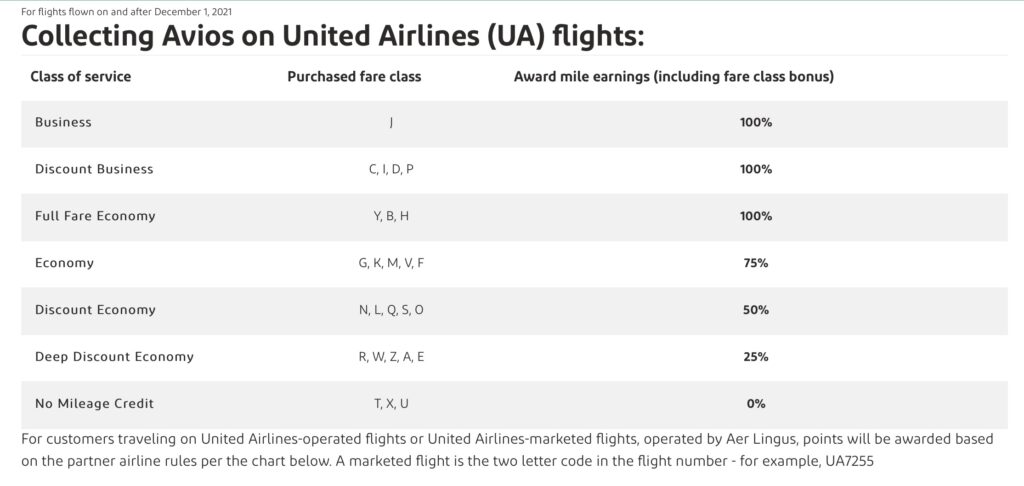Click the T, X, U fare classes cell
This screenshot has width=1024, height=486.
[391, 404]
